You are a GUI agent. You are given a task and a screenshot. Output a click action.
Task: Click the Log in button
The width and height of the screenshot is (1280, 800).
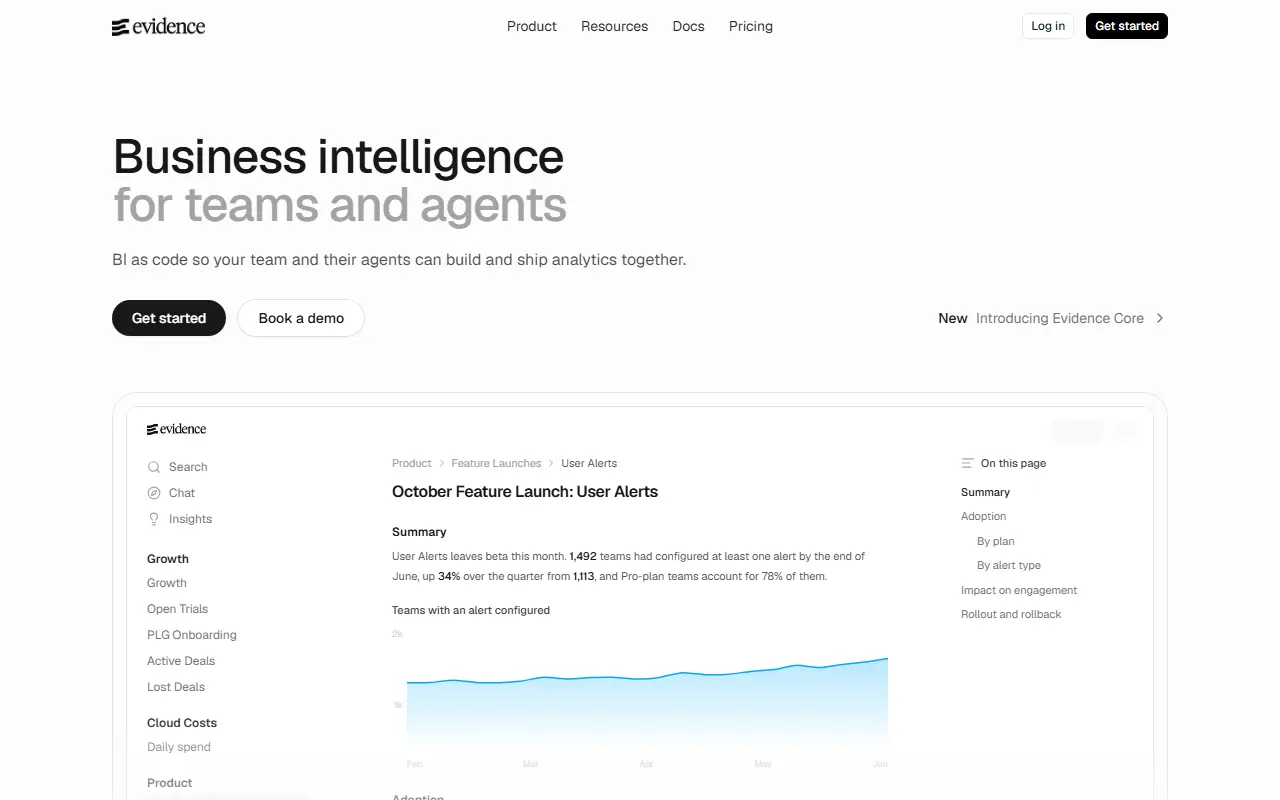coord(1048,26)
